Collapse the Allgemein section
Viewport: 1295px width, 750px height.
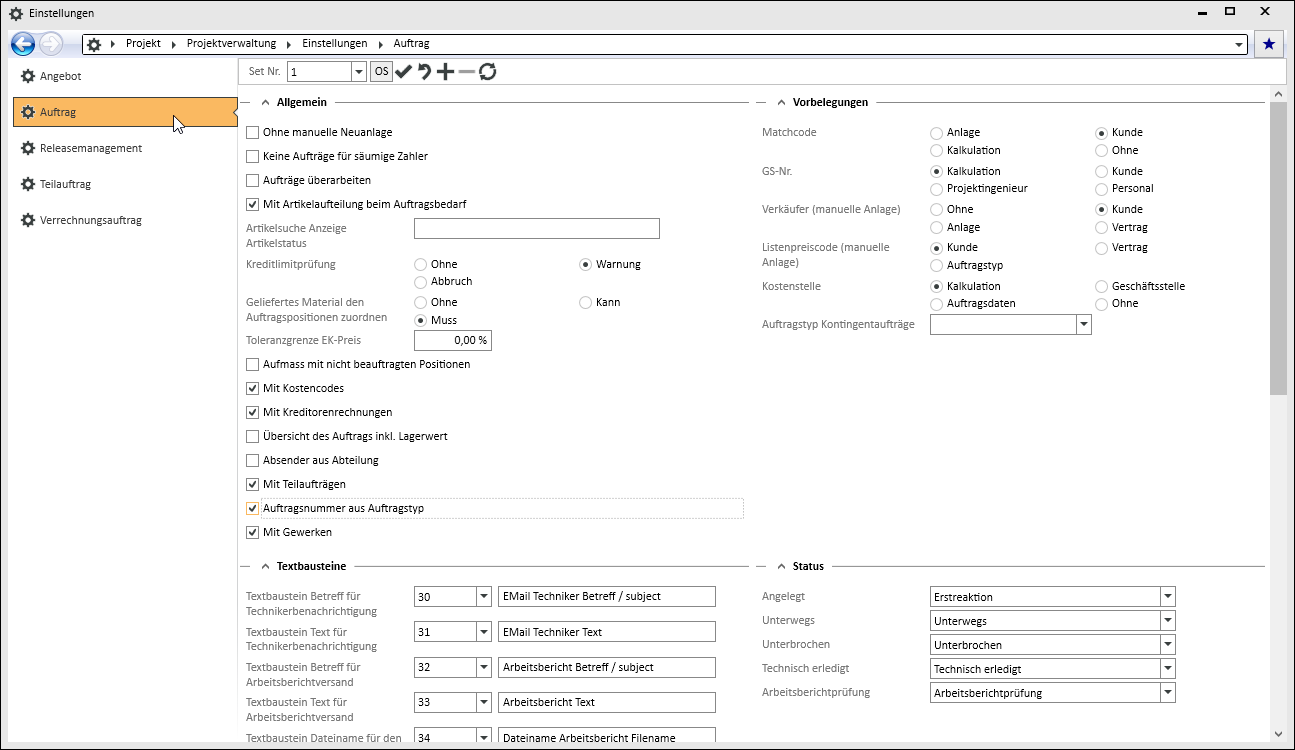266,102
